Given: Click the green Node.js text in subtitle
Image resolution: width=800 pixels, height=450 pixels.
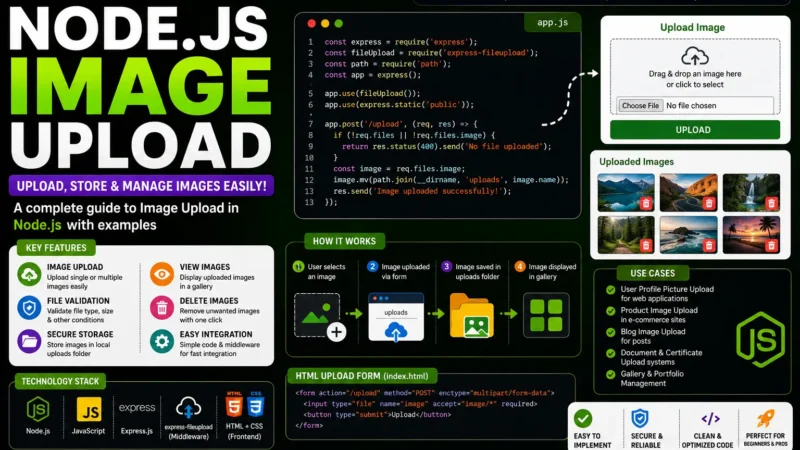Looking at the screenshot, I should [x=37, y=225].
